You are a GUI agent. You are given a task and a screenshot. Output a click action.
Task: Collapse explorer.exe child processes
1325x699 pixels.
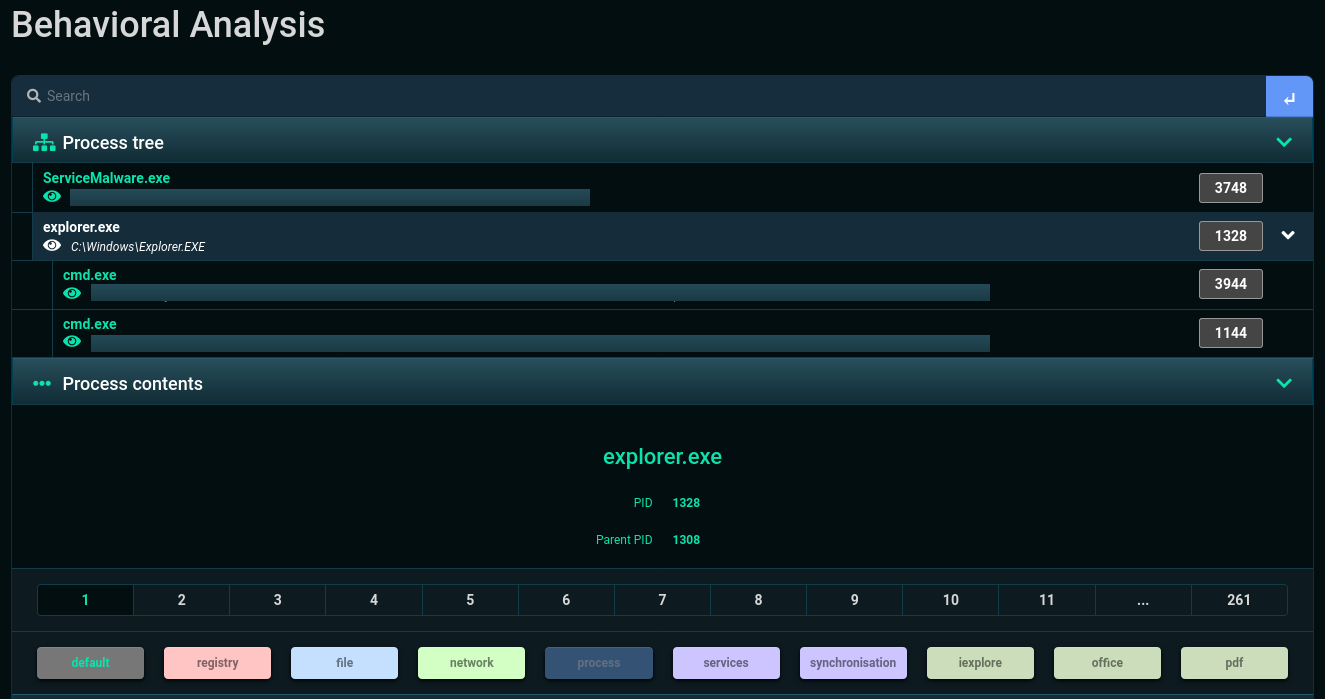[x=1288, y=235]
